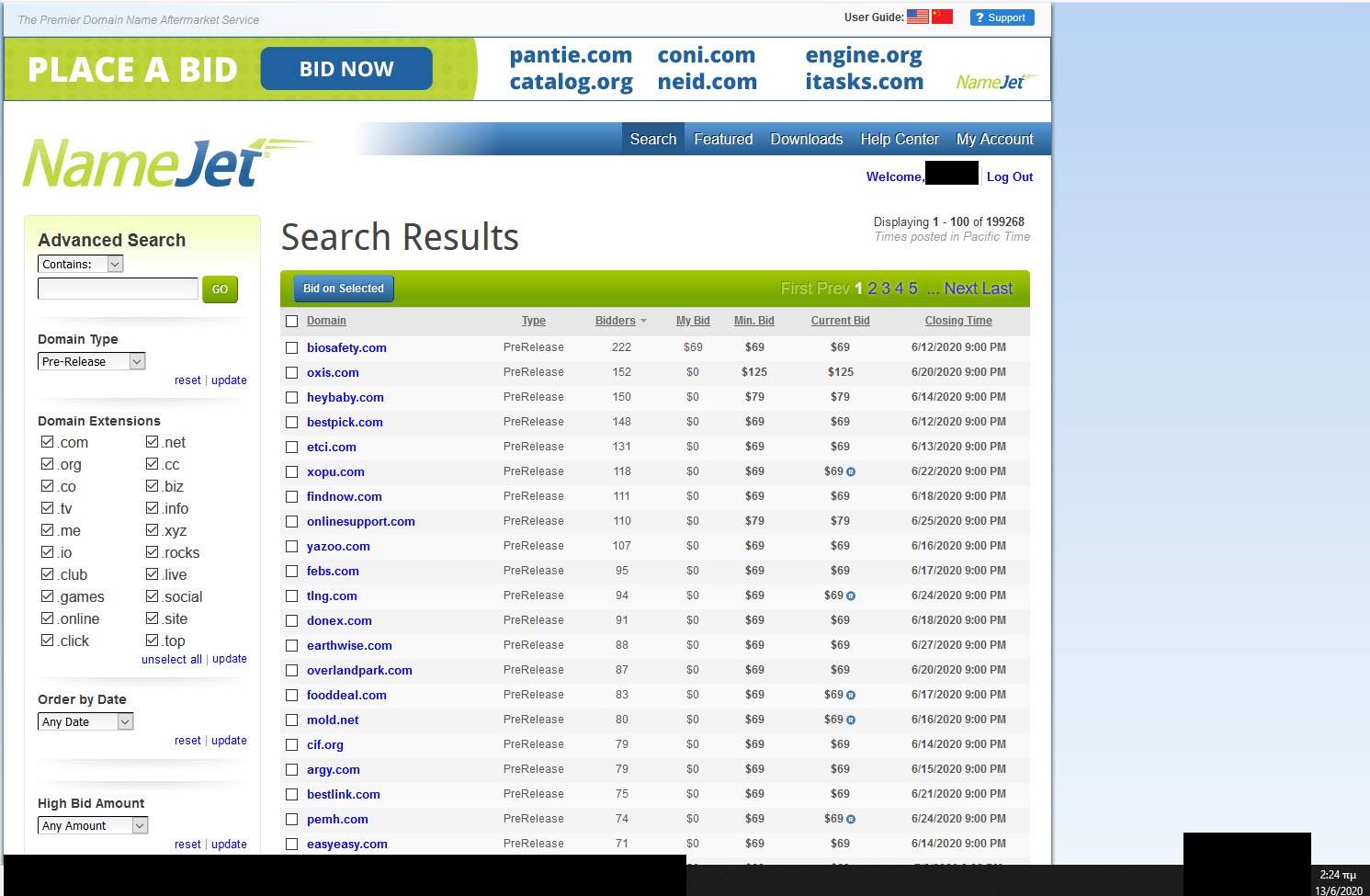The image size is (1370, 896).
Task: Open the Order by Date dropdown
Action: coord(85,721)
